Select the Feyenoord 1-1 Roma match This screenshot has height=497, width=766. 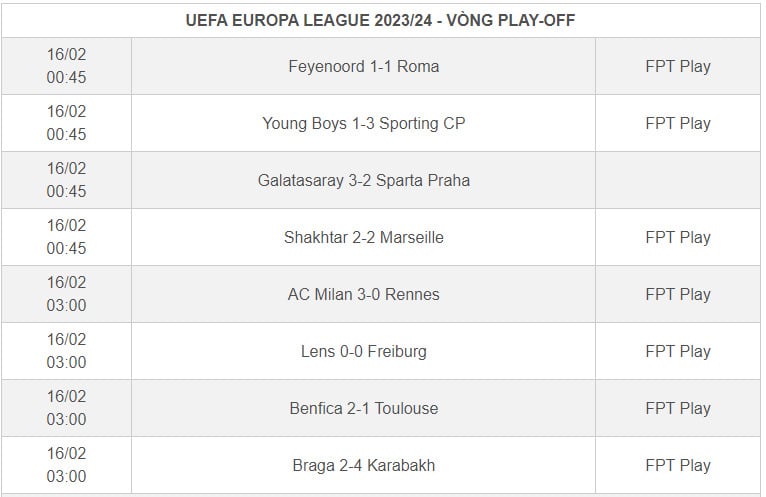[363, 66]
